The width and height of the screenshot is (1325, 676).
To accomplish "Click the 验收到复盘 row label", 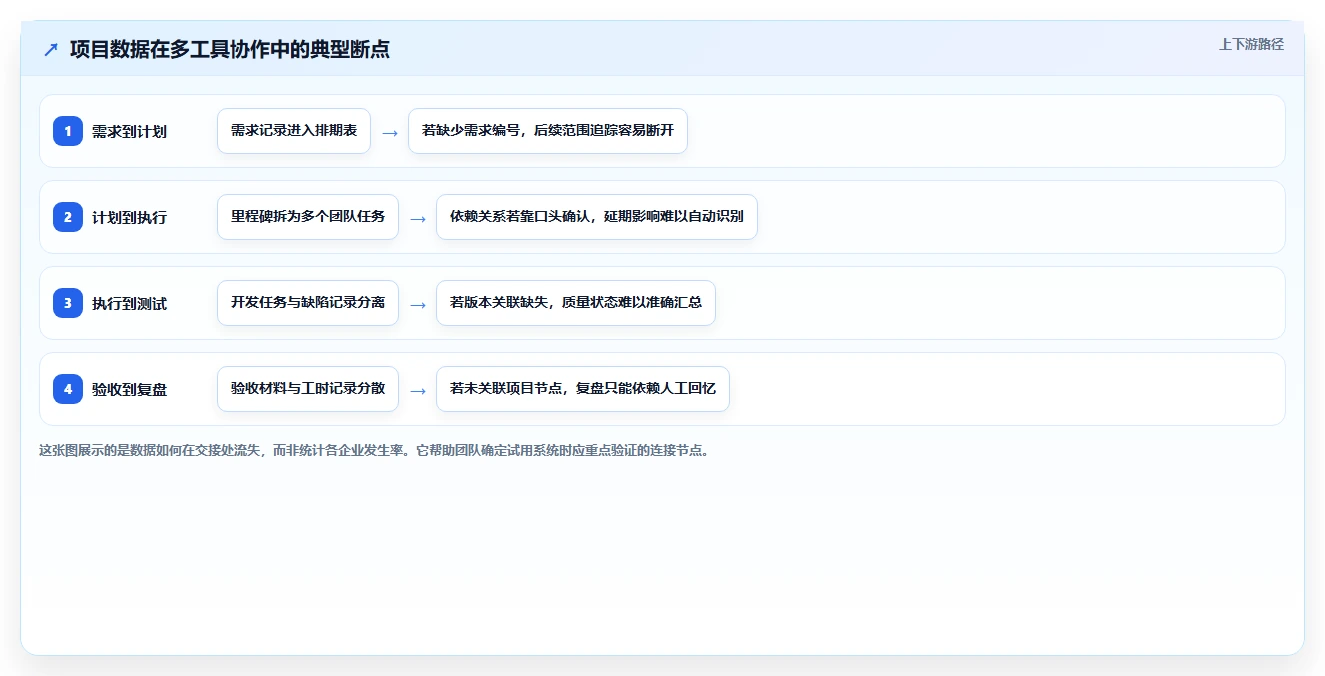I will [x=129, y=389].
